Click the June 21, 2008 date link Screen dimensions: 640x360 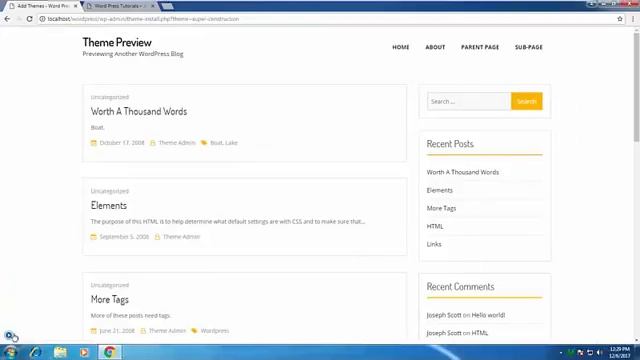click(117, 331)
